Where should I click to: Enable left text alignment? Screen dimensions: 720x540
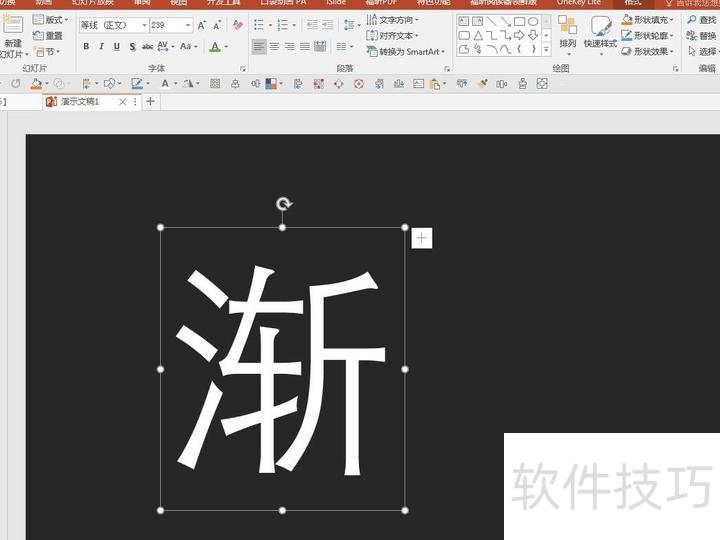pyautogui.click(x=259, y=47)
